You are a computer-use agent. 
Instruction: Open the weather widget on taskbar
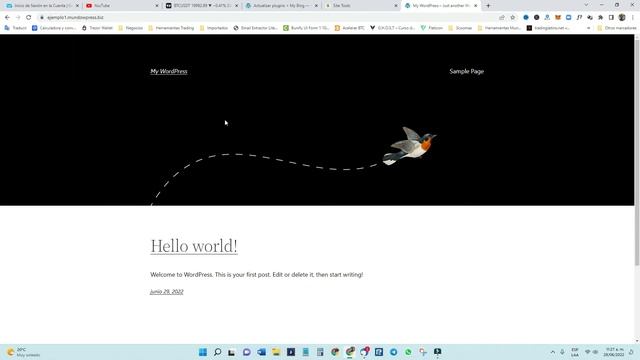(24, 352)
